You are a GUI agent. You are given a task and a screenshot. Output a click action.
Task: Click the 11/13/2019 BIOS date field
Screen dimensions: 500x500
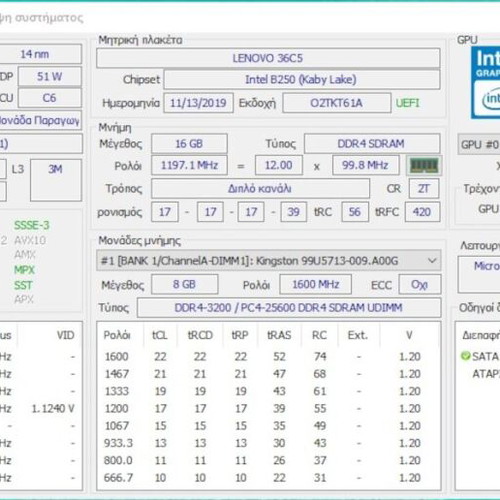pyautogui.click(x=198, y=103)
